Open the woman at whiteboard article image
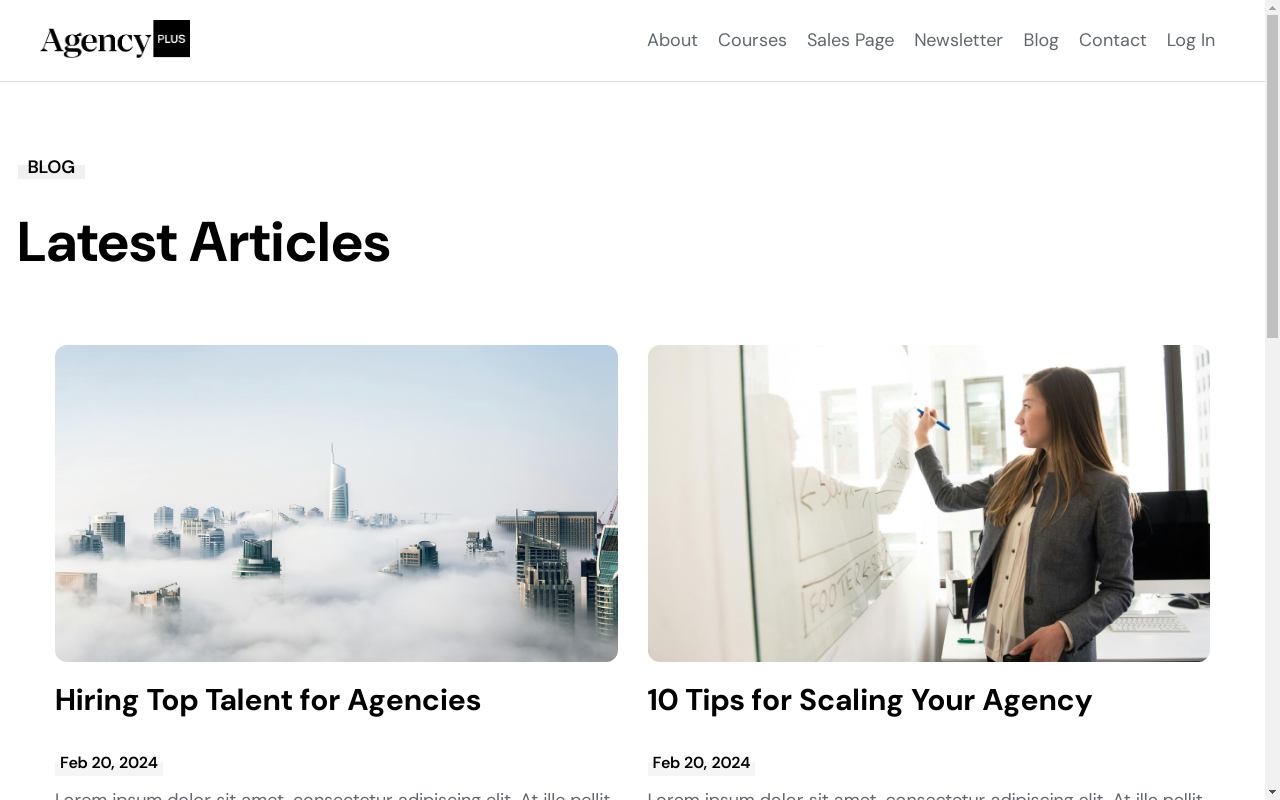 click(929, 503)
